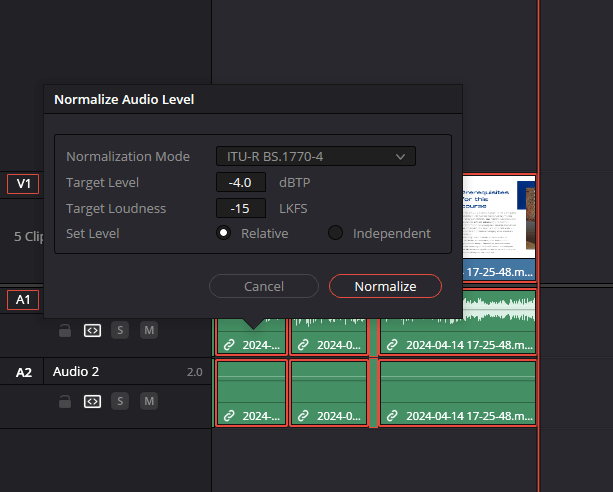Solo the Audio 2 track
This screenshot has width=613, height=492.
click(120, 401)
